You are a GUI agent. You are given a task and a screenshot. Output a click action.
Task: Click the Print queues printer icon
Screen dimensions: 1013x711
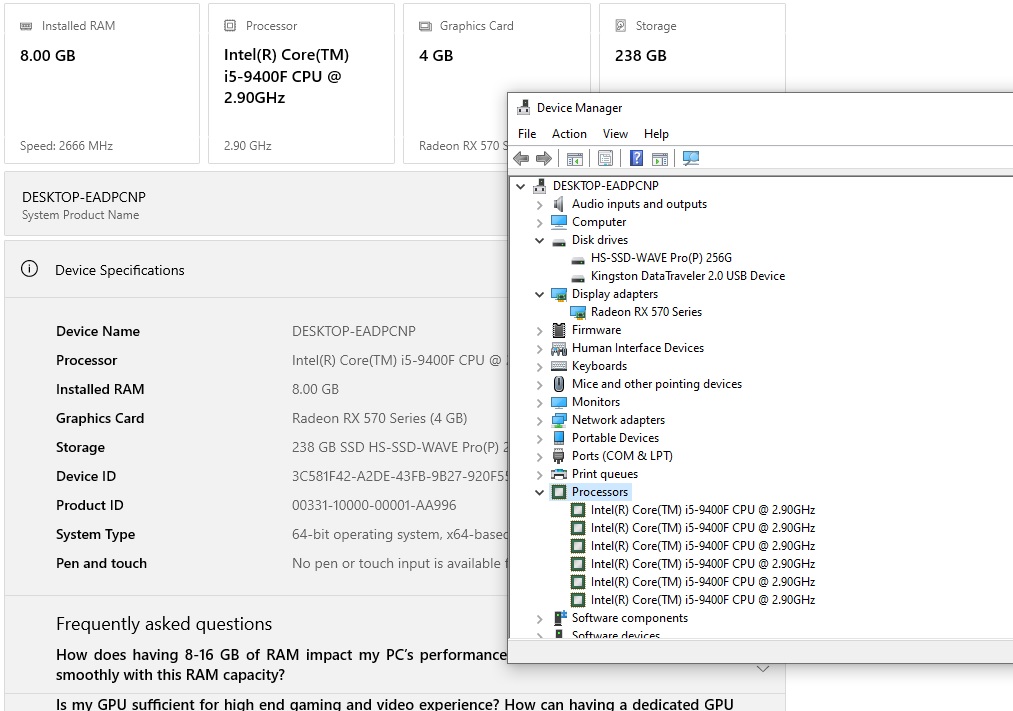(559, 474)
